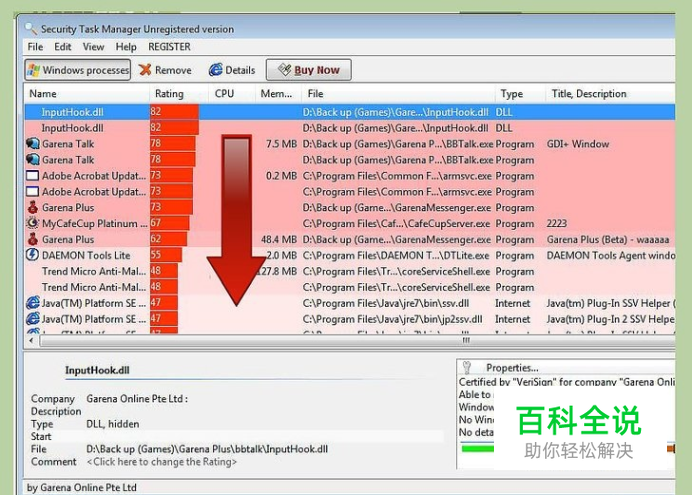Click the InputHook.dll heading in details pane
The image size is (692, 495).
tap(97, 370)
